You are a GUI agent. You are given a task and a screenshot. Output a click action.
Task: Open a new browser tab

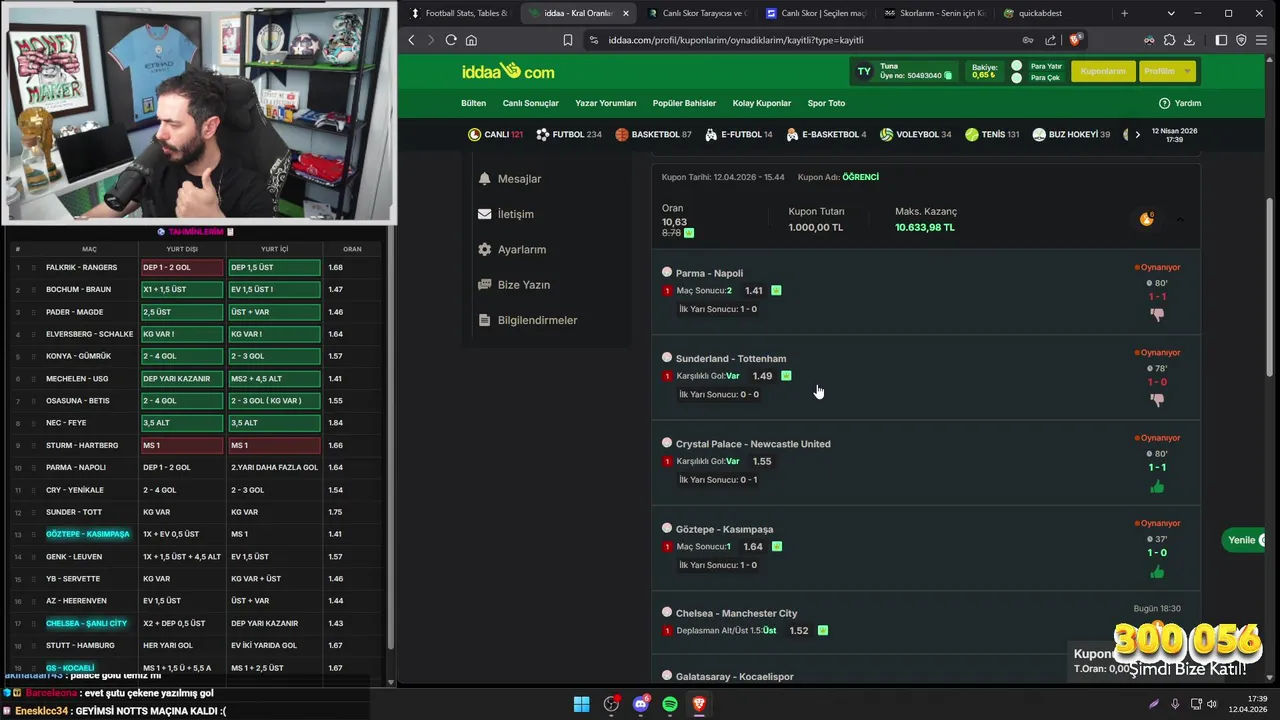point(1124,13)
